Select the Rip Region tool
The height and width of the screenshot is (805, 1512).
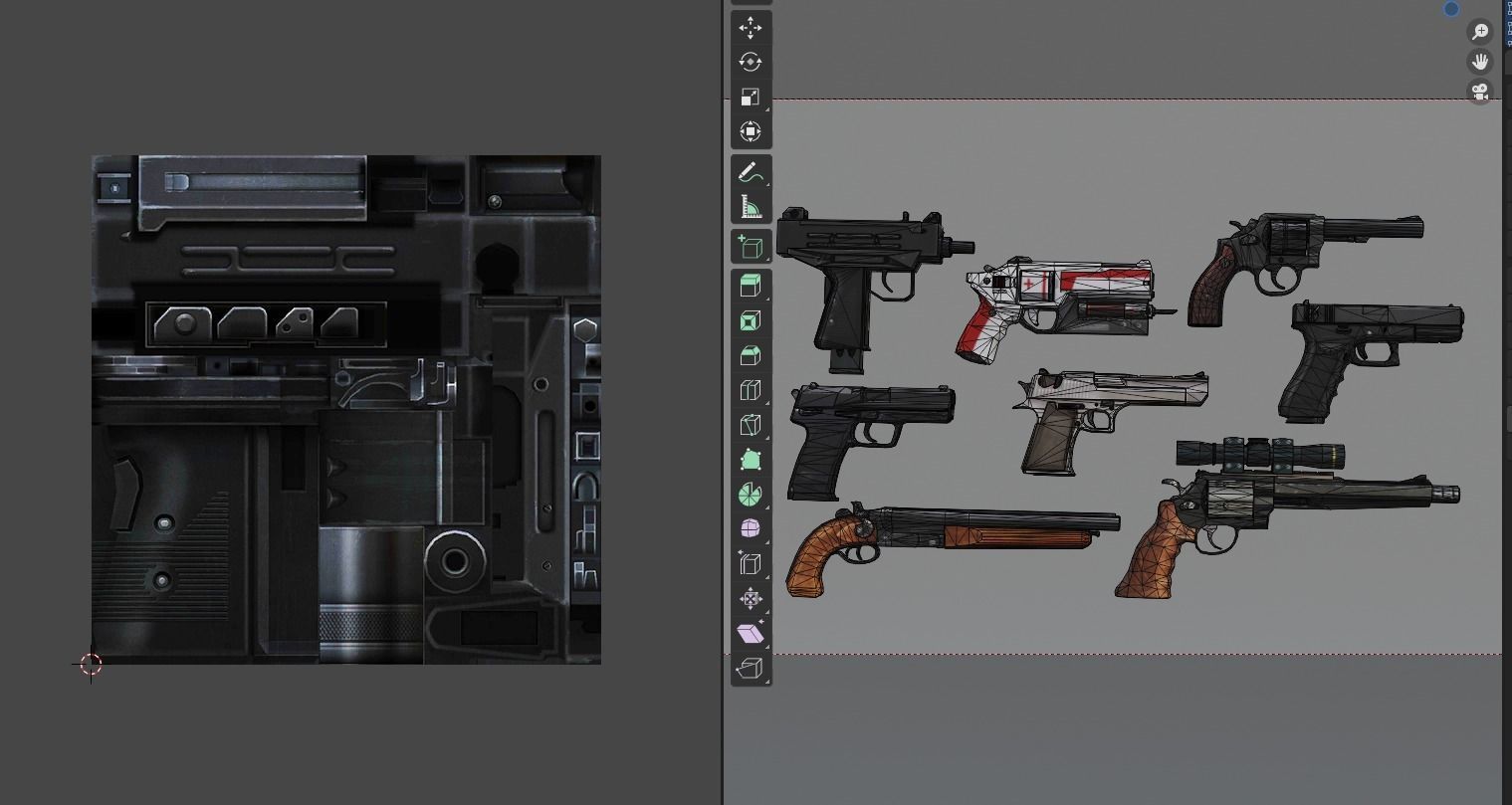click(x=751, y=668)
